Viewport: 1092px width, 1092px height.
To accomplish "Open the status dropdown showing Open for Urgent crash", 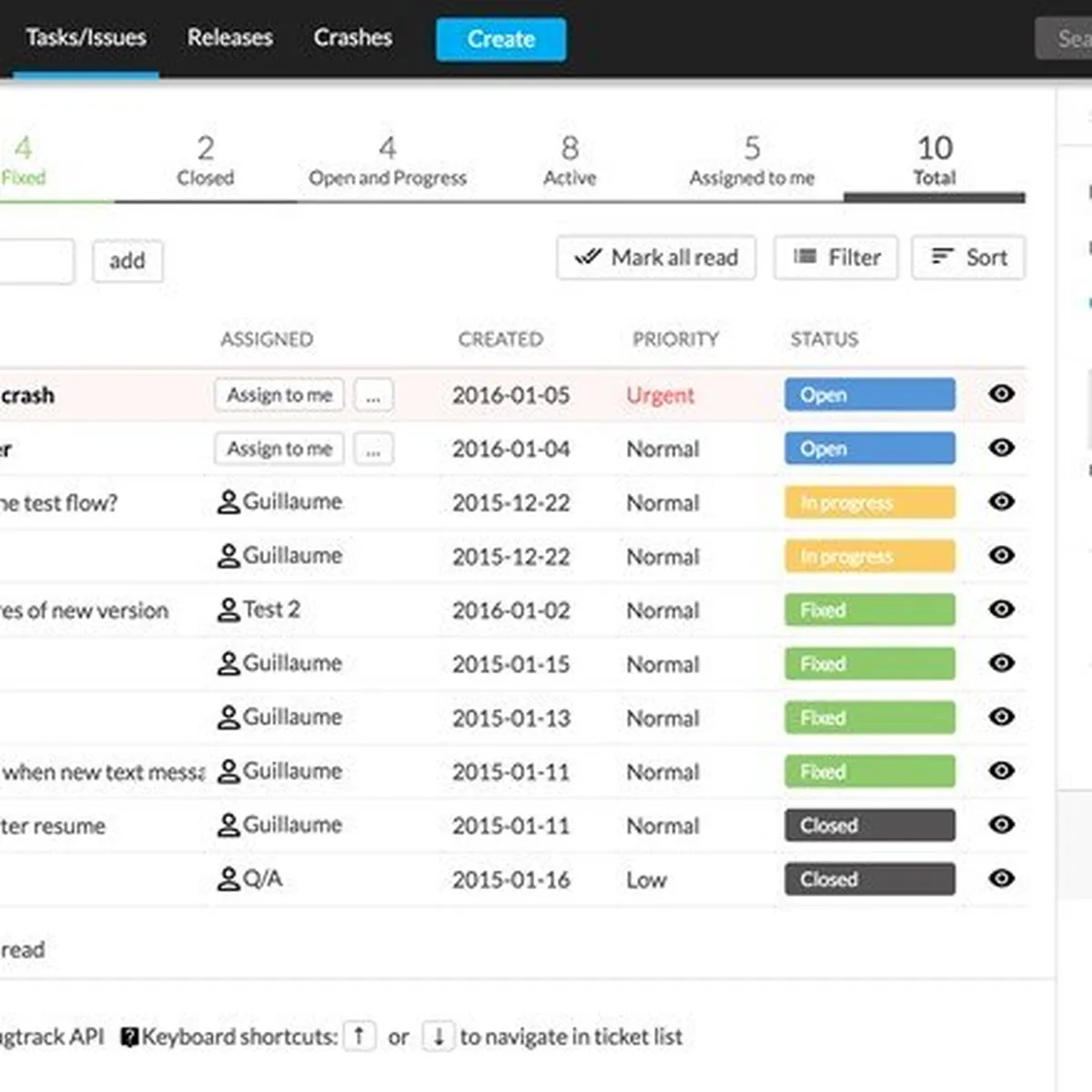I will tap(868, 394).
